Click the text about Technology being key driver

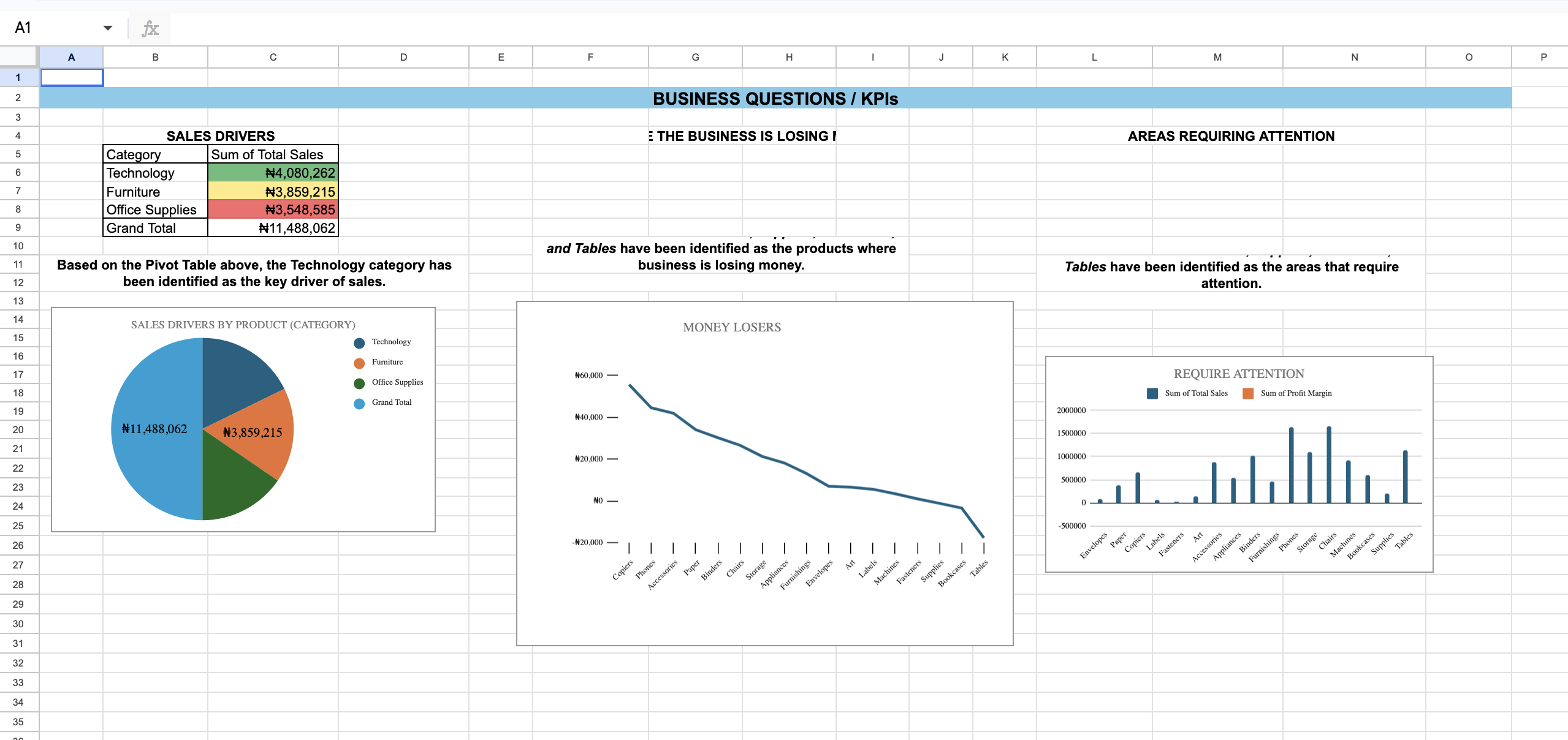[254, 273]
